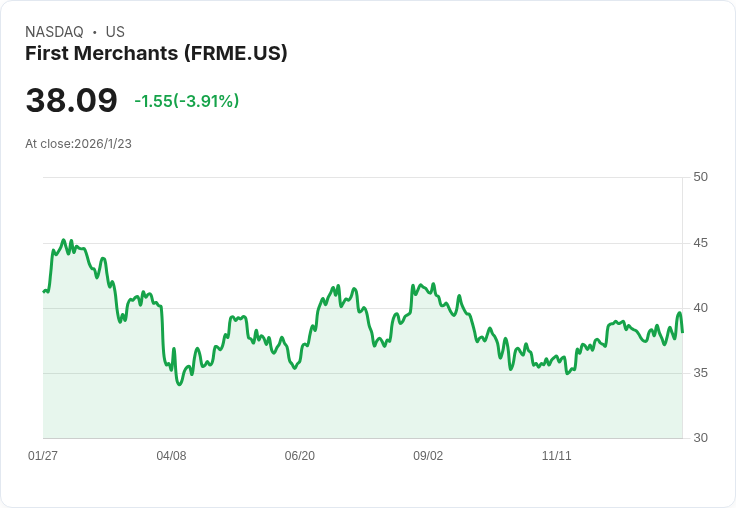Click the 45 y-axis price label

coord(700,243)
